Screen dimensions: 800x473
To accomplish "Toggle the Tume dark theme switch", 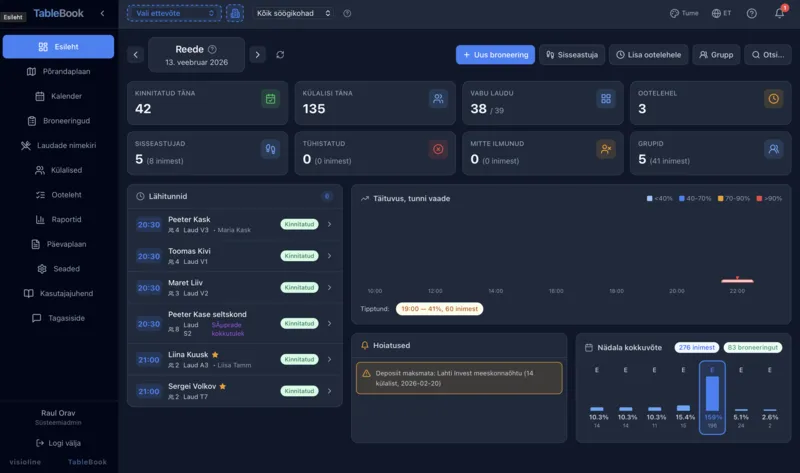I will click(x=684, y=13).
